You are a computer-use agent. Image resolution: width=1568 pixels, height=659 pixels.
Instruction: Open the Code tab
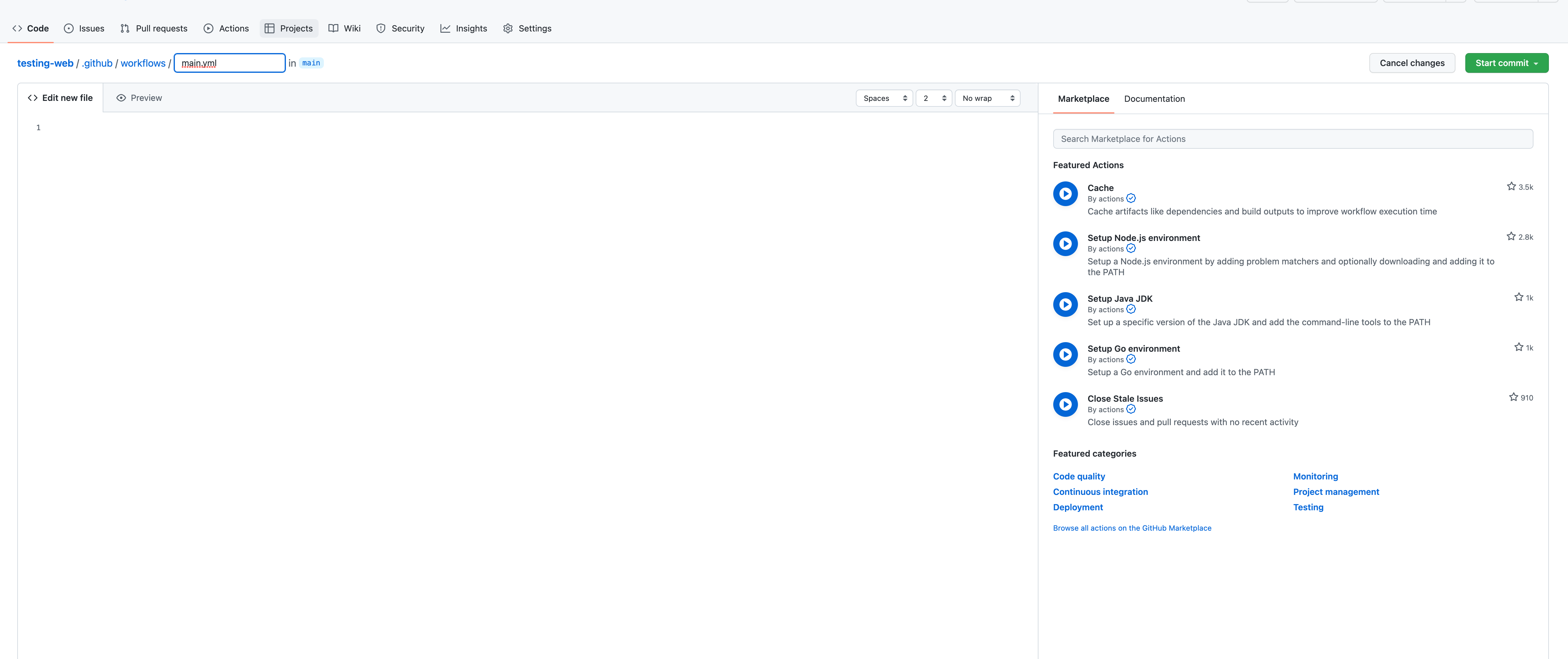point(31,28)
